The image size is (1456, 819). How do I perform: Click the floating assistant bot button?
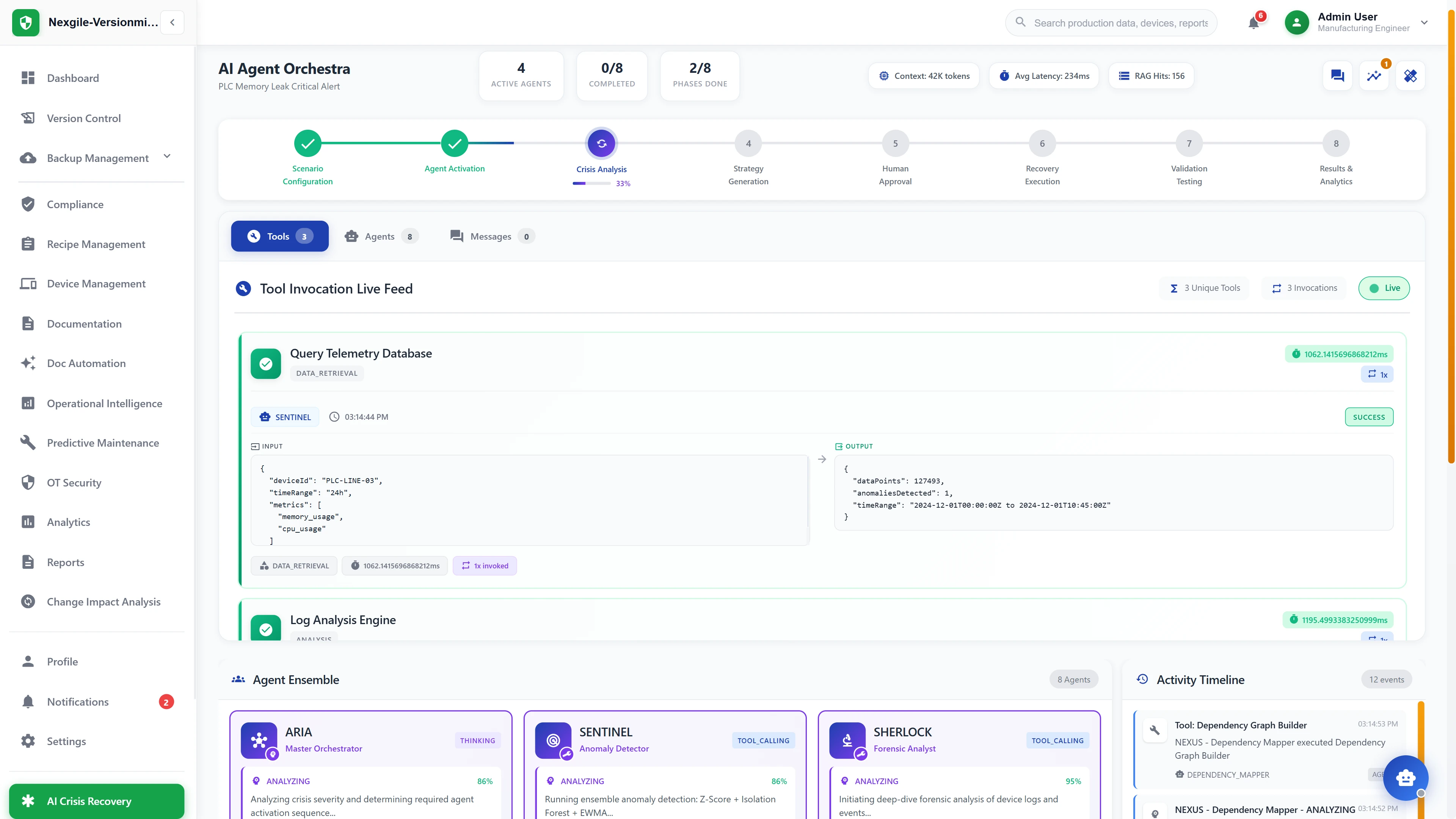pyautogui.click(x=1406, y=778)
